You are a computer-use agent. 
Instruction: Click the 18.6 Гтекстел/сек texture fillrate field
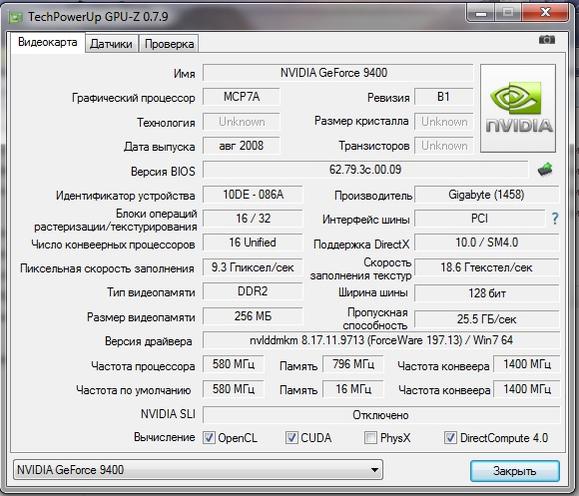(x=487, y=267)
